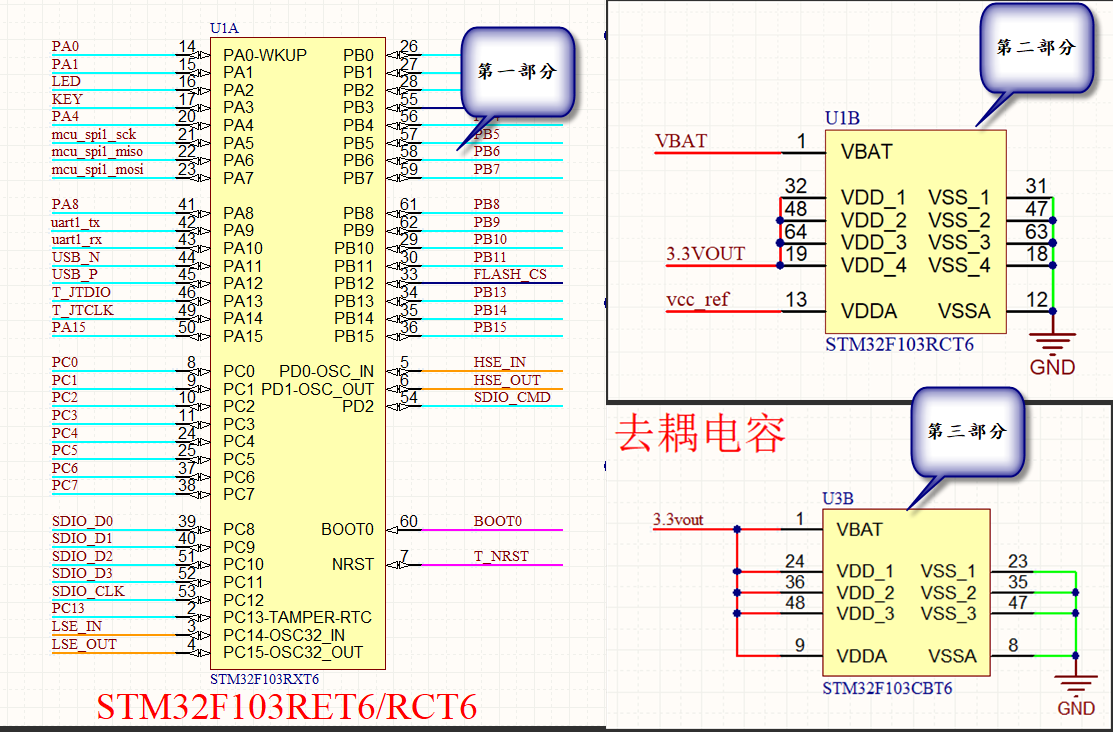The width and height of the screenshot is (1113, 732).
Task: Select the LSE_IN net label
Action: pyautogui.click(x=77, y=627)
